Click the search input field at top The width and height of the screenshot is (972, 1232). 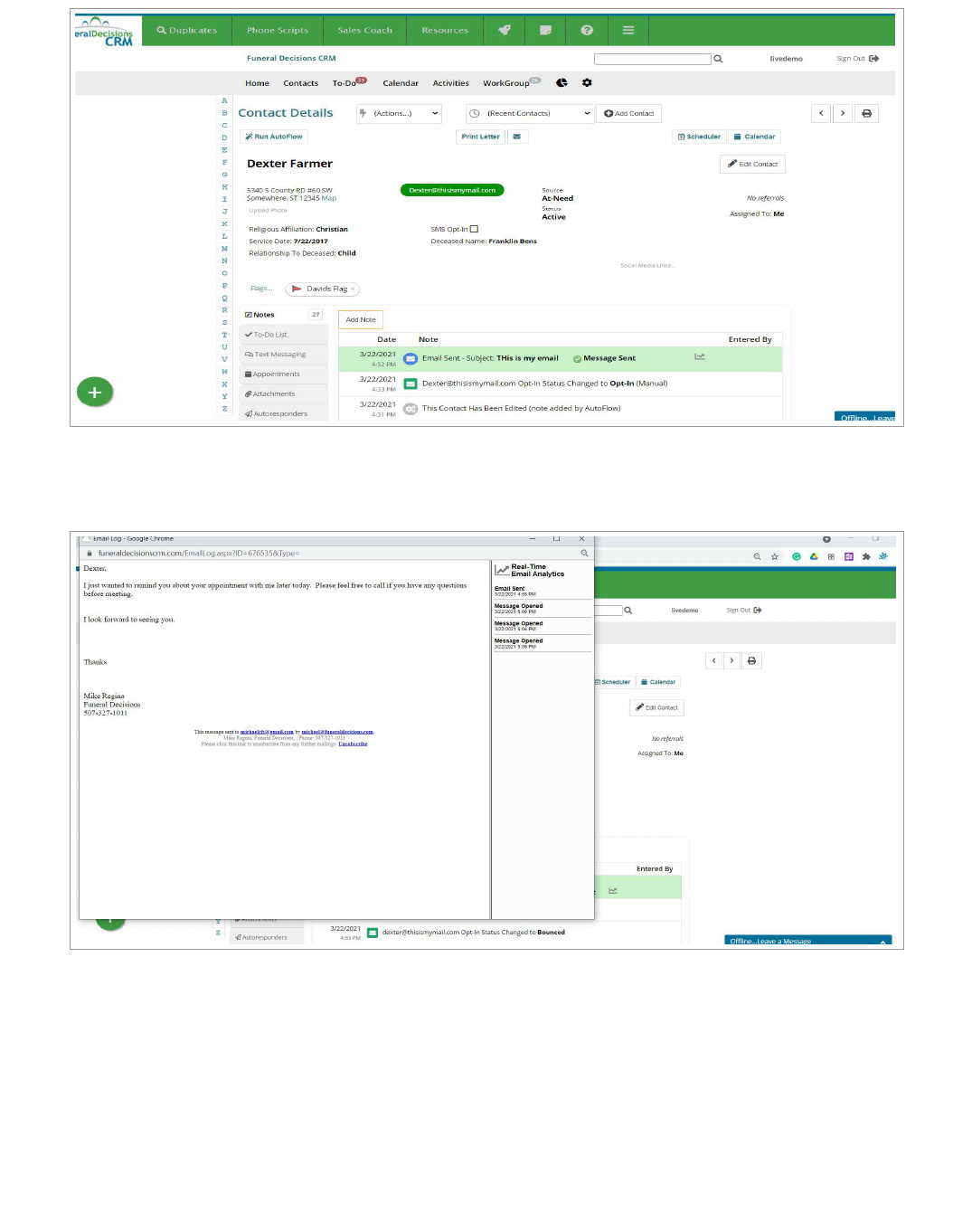652,59
